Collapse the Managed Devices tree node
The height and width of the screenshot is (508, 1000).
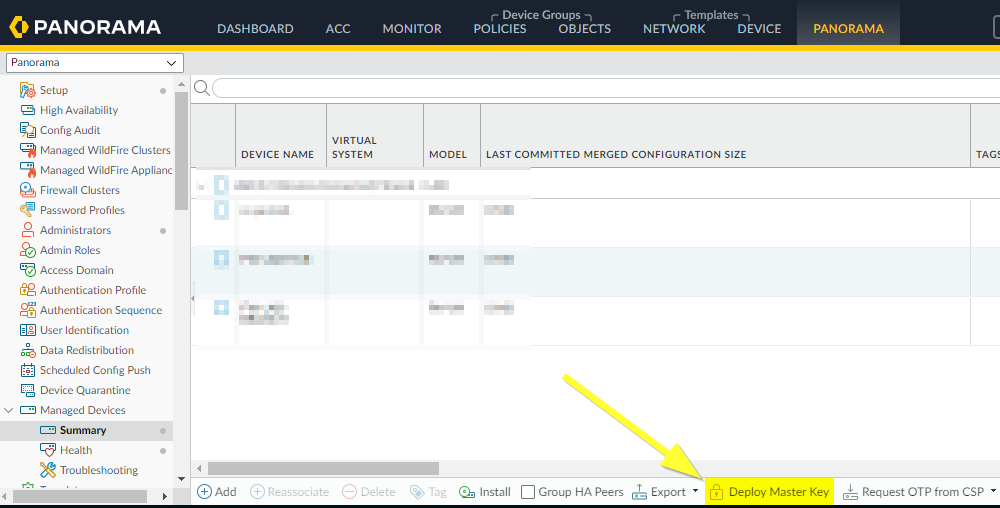pos(8,410)
